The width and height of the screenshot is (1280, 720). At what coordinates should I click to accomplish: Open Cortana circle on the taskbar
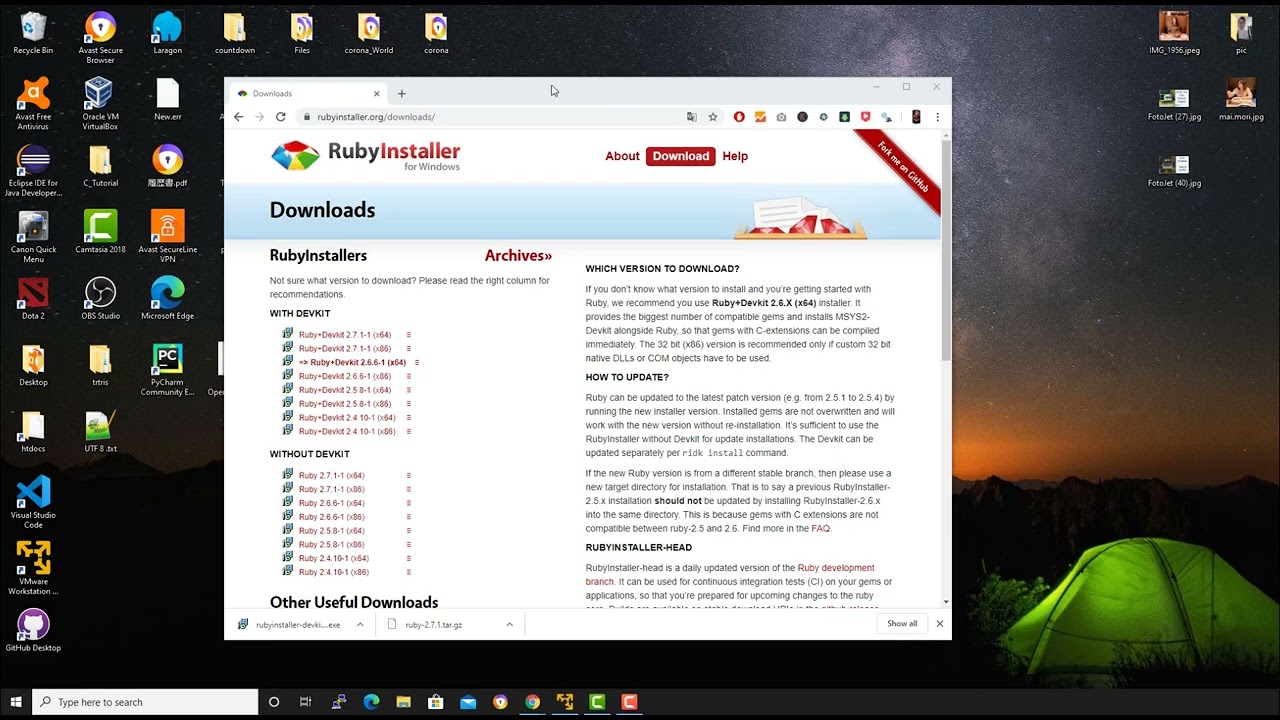coord(274,702)
